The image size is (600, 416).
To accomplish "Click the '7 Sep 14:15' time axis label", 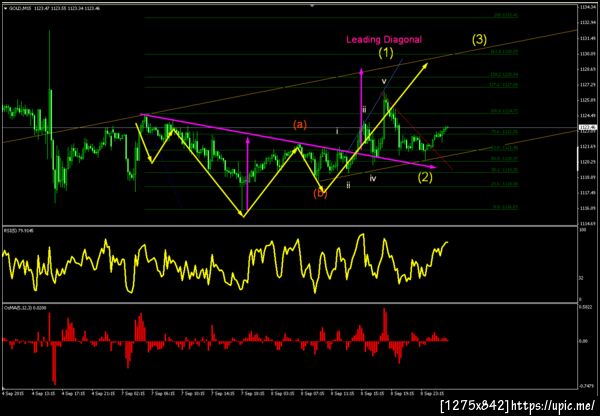I will 223,393.
